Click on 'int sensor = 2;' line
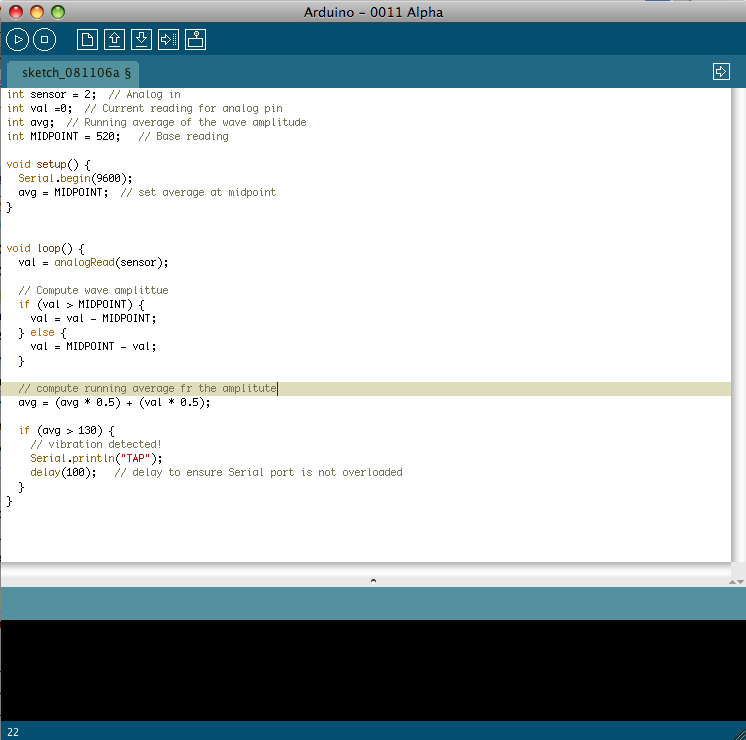This screenshot has height=740, width=746. tap(51, 94)
